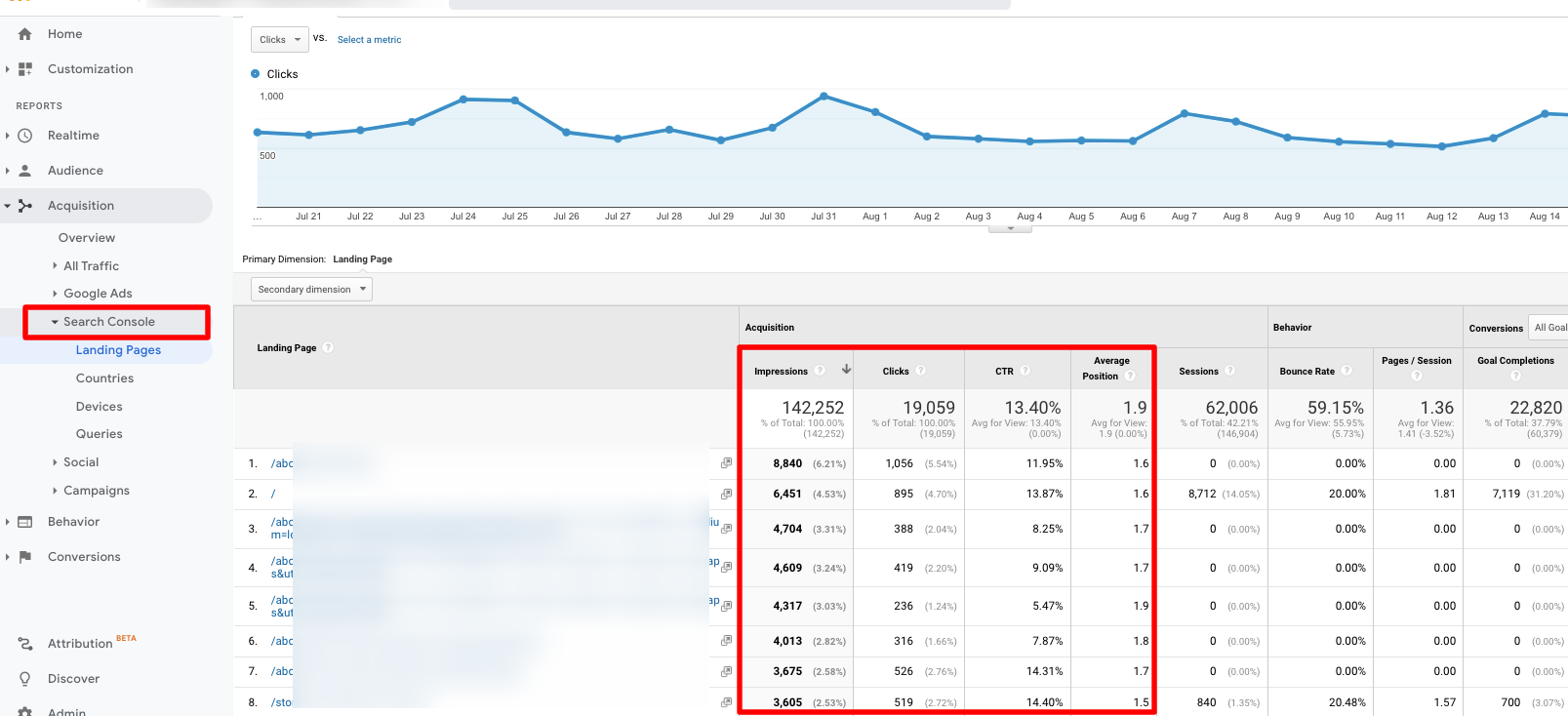Open row 1 landing page external link icon
This screenshot has width=1568, height=716.
(x=726, y=463)
